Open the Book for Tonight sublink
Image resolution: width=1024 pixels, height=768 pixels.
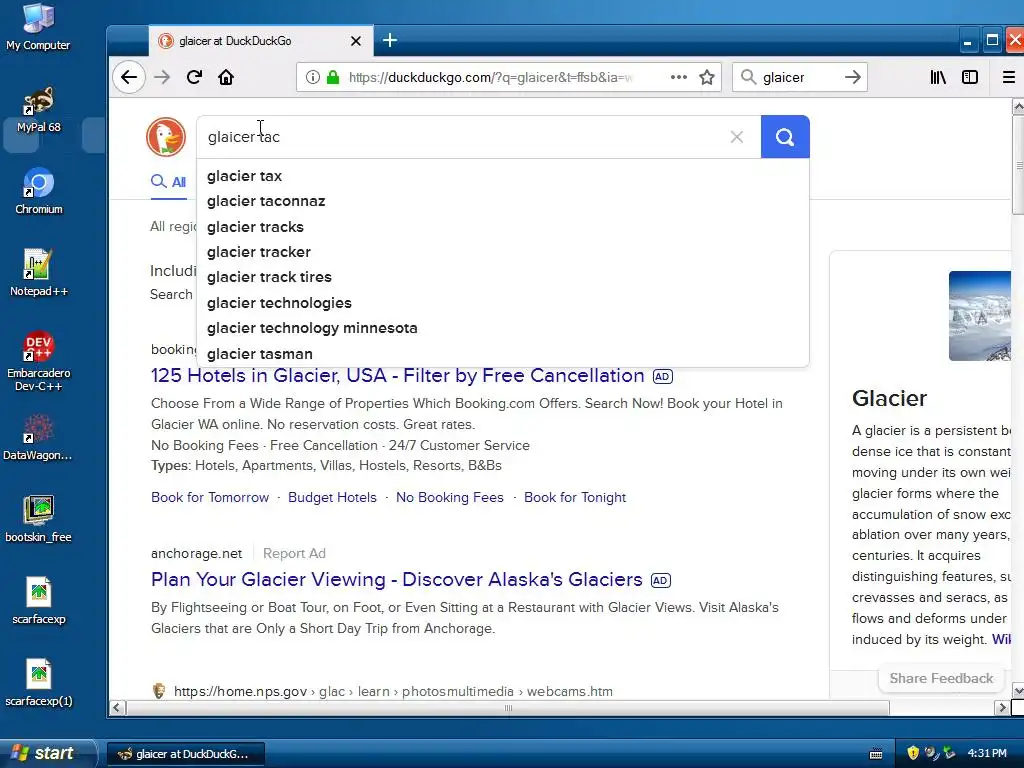pos(575,498)
